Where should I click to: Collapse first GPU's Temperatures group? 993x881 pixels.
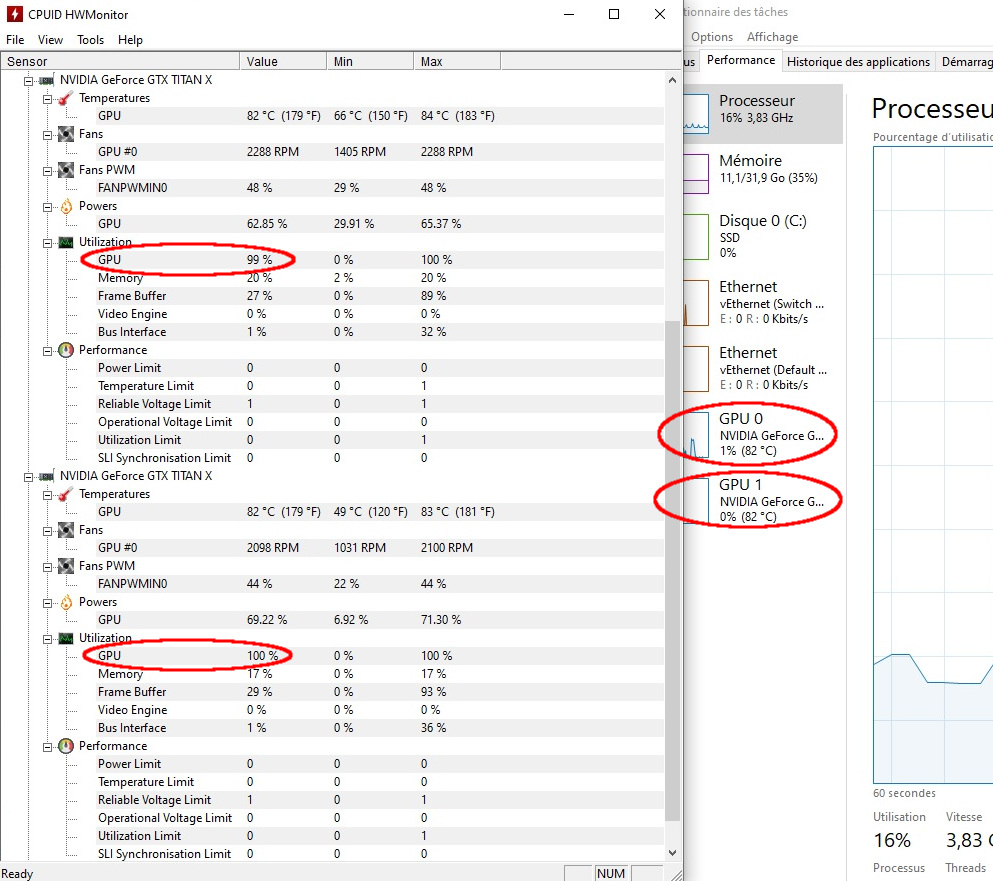coord(47,99)
